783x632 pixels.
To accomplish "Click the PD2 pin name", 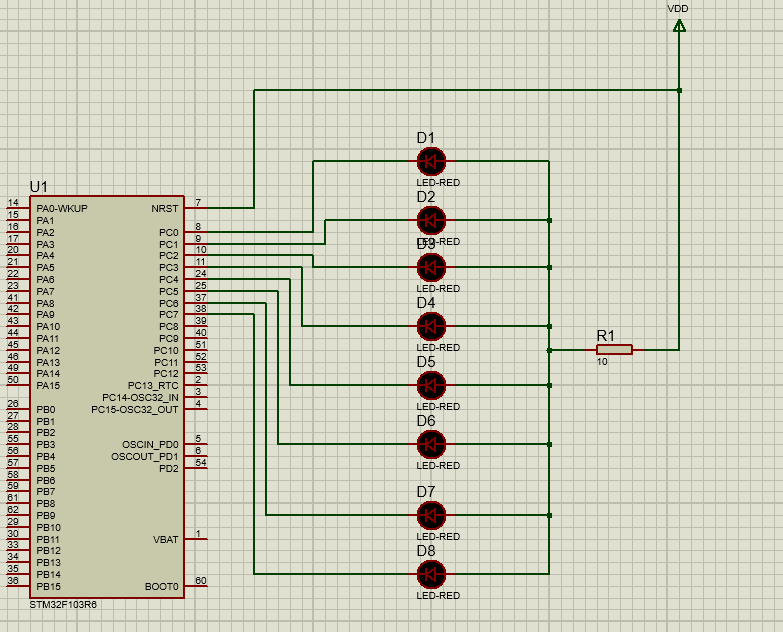I will point(169,469).
